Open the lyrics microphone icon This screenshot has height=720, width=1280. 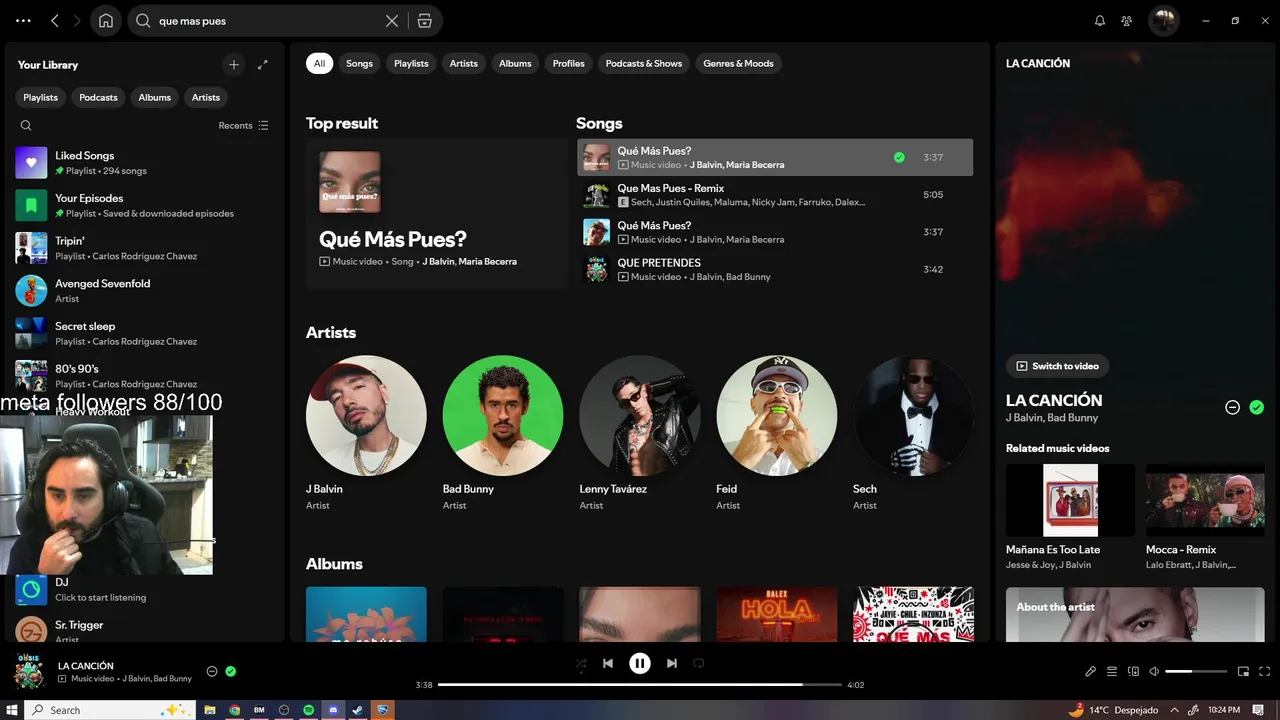click(1091, 672)
